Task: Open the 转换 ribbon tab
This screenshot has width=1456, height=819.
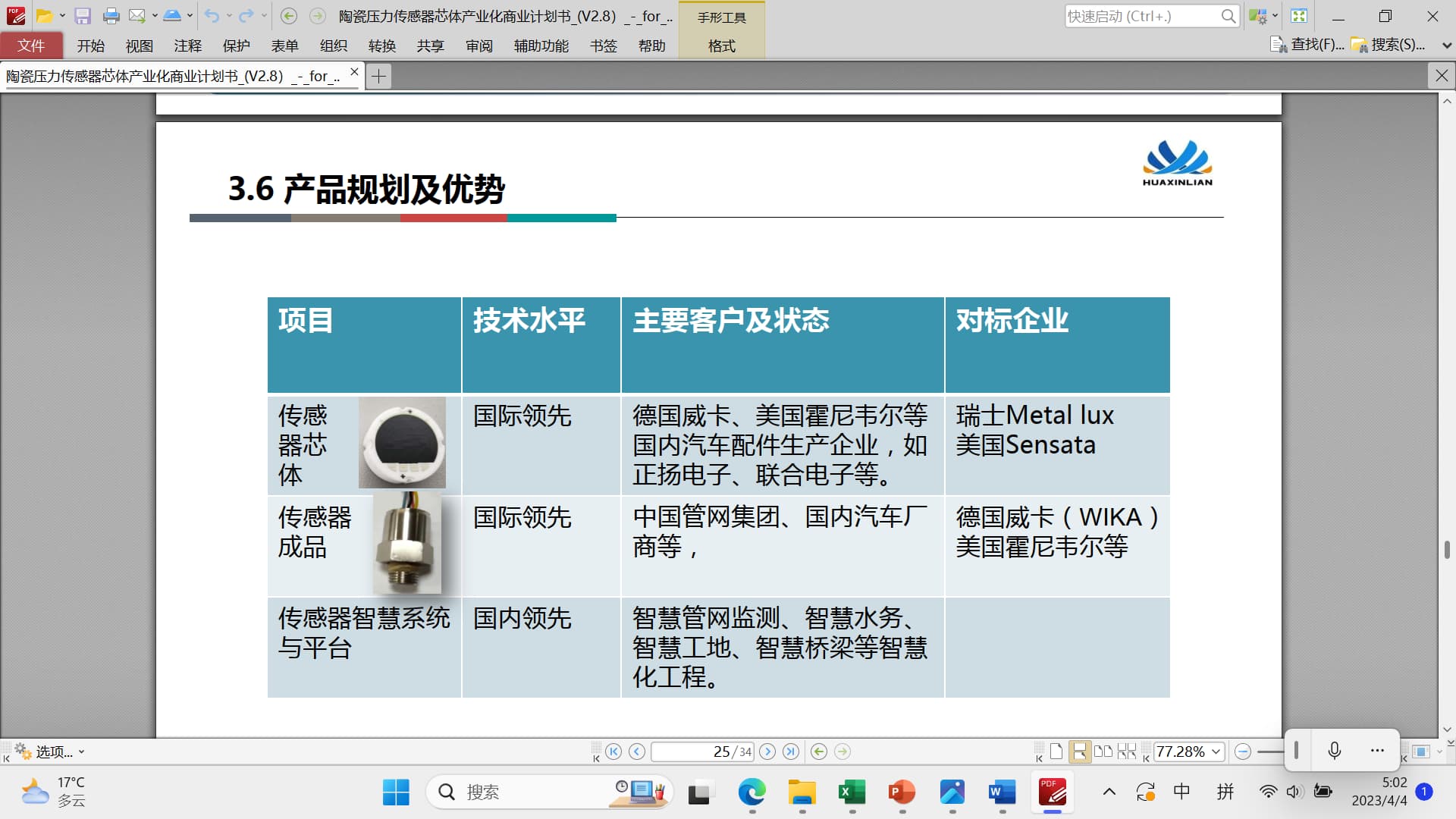Action: pyautogui.click(x=381, y=46)
